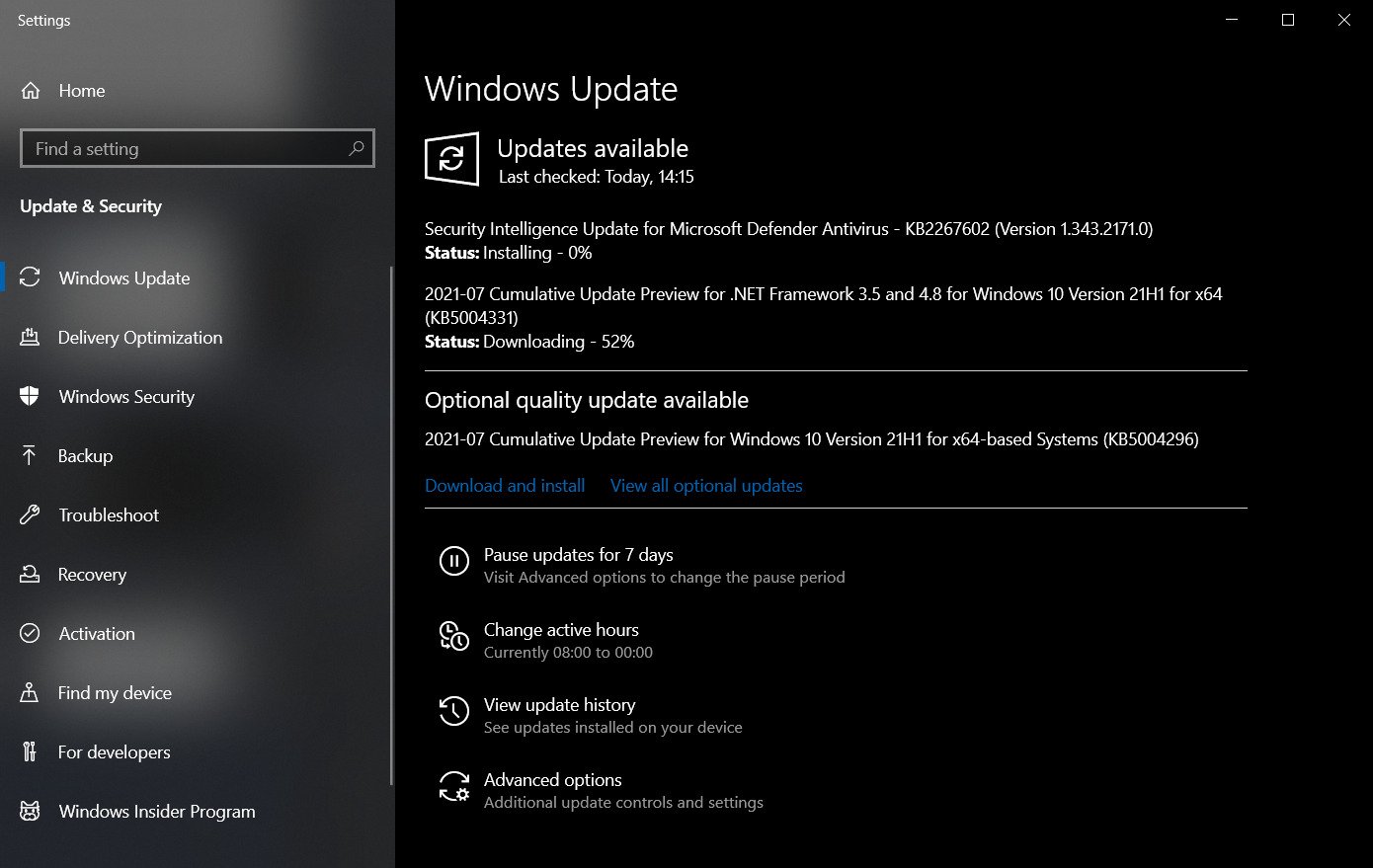Click the Change active hours clock icon
Screen dimensions: 1373x868
453,636
